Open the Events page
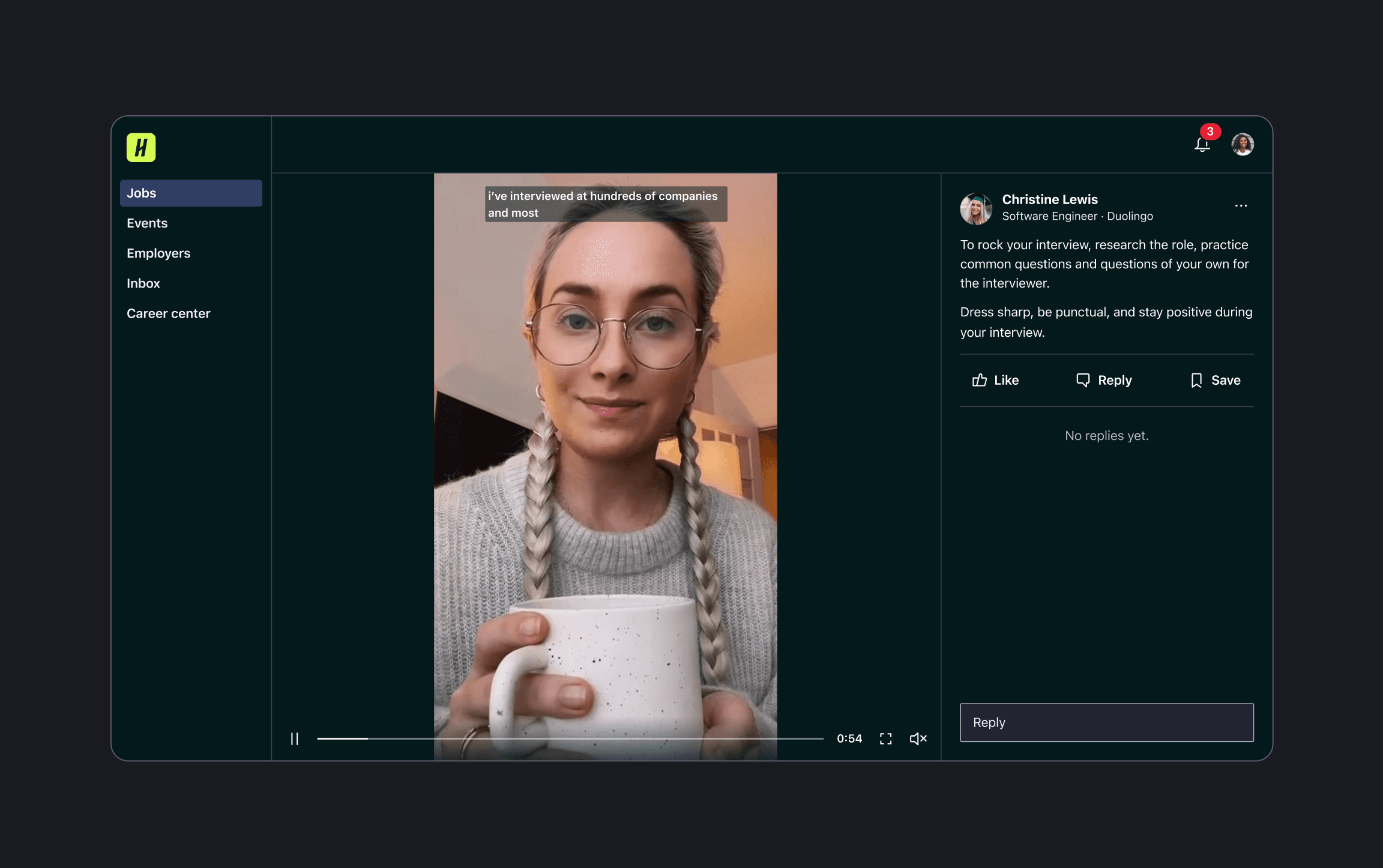 pyautogui.click(x=147, y=223)
